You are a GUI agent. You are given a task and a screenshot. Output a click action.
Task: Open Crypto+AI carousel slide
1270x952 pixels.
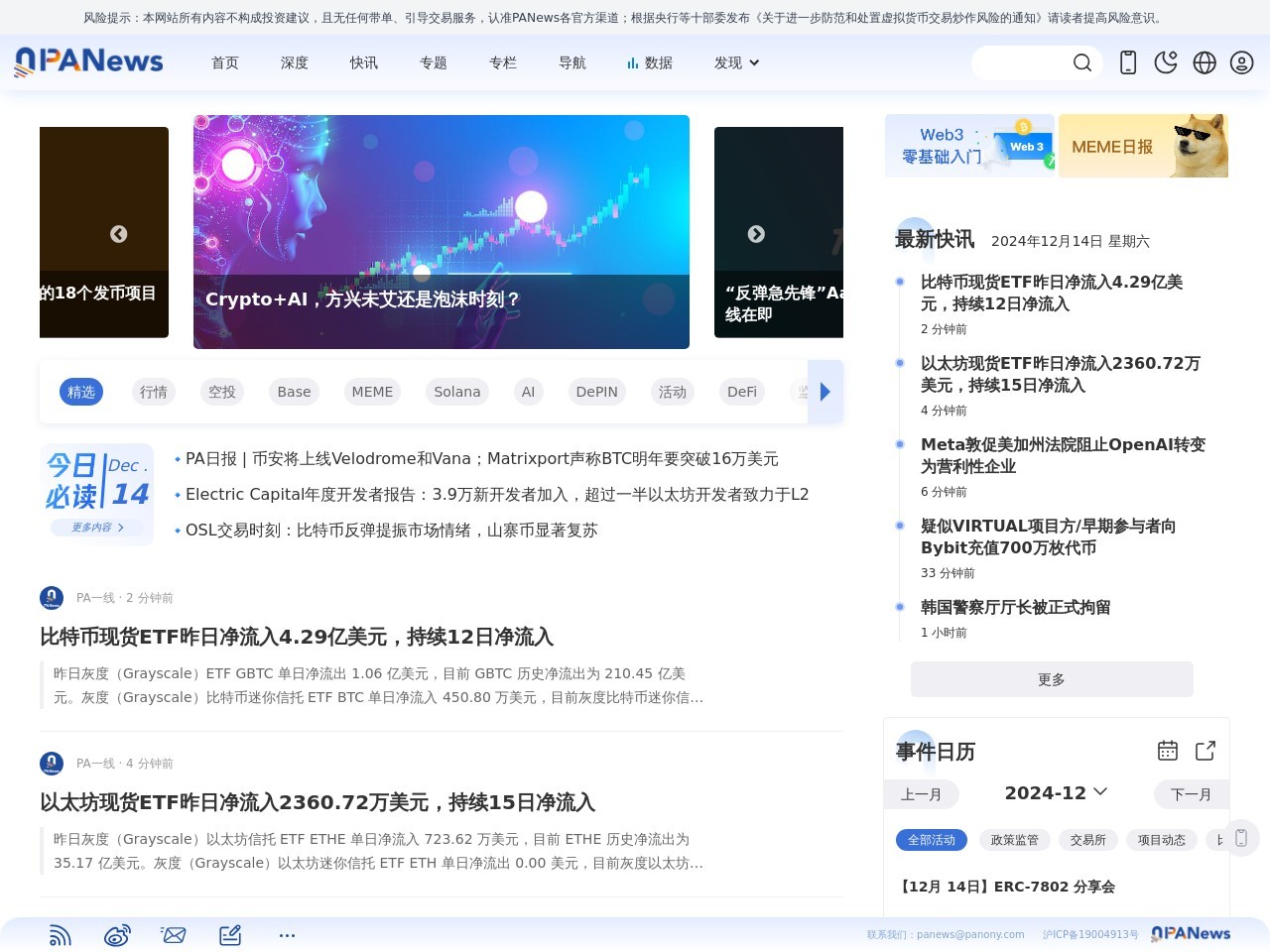click(442, 232)
